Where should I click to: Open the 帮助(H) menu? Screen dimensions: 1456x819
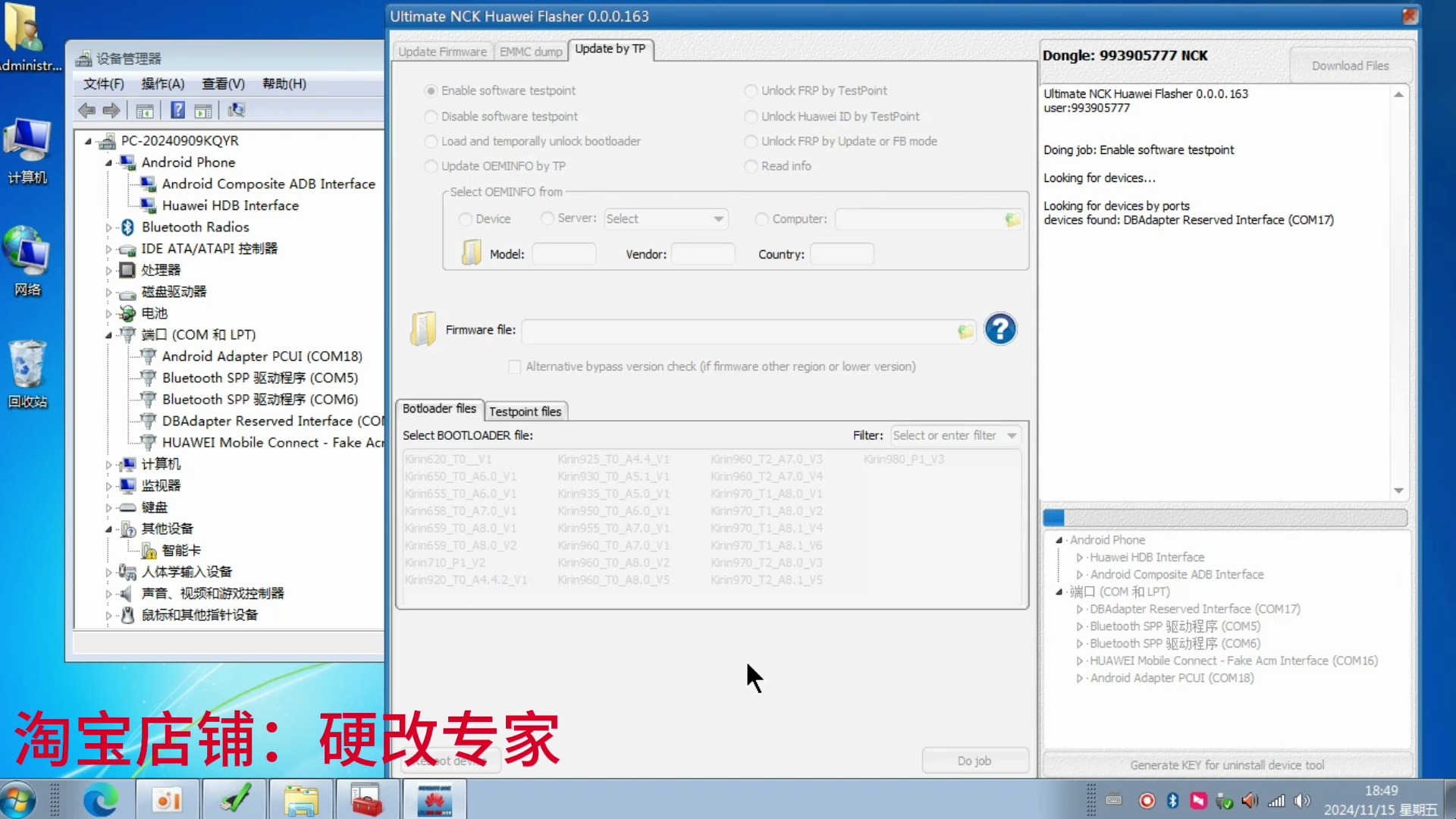click(284, 84)
